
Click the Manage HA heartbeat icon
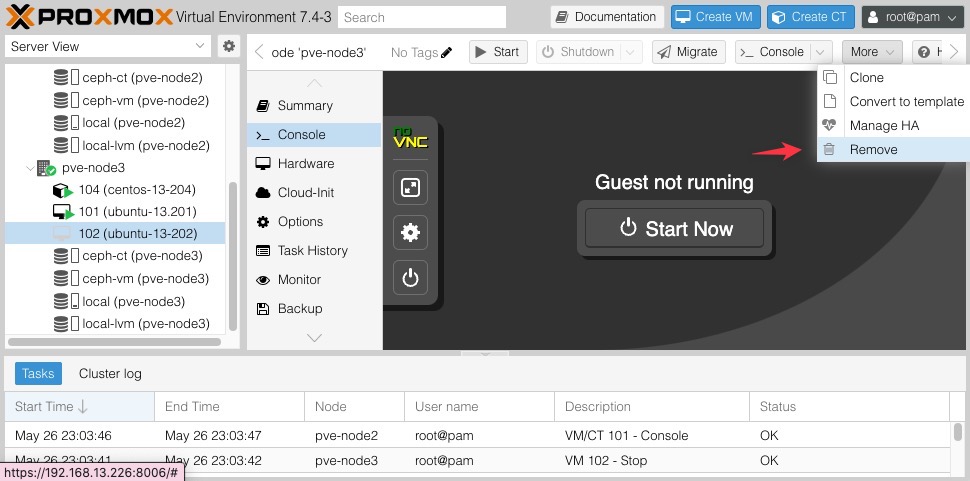(x=829, y=126)
